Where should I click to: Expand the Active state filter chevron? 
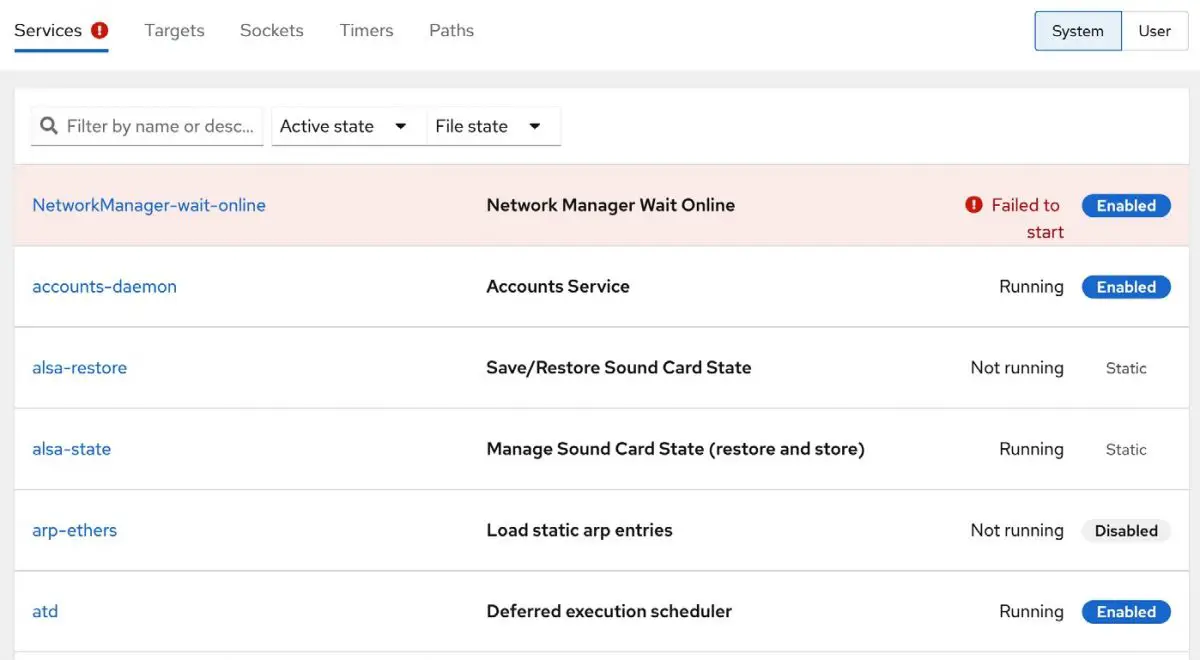pos(399,126)
